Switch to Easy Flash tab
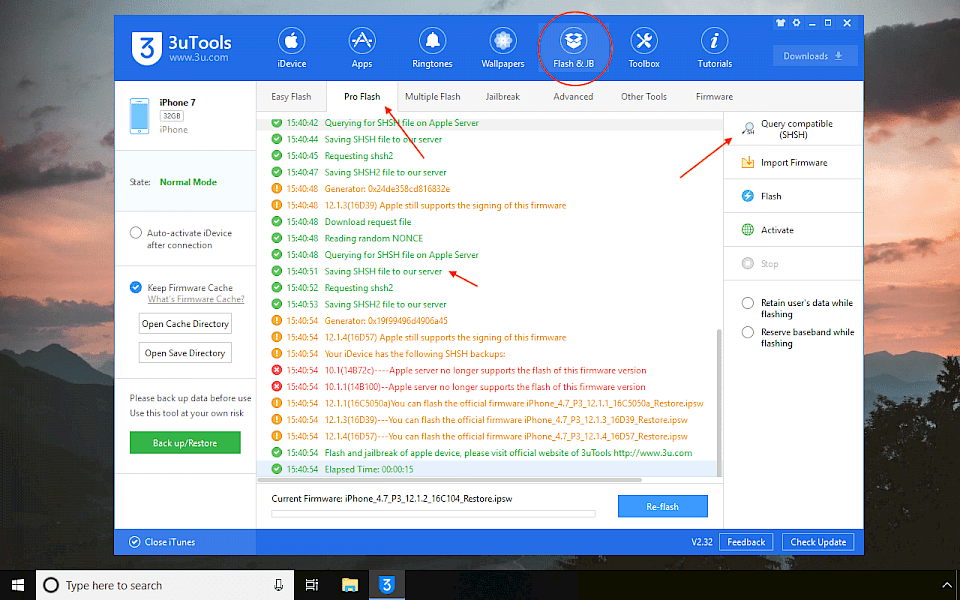960x600 pixels. 291,97
